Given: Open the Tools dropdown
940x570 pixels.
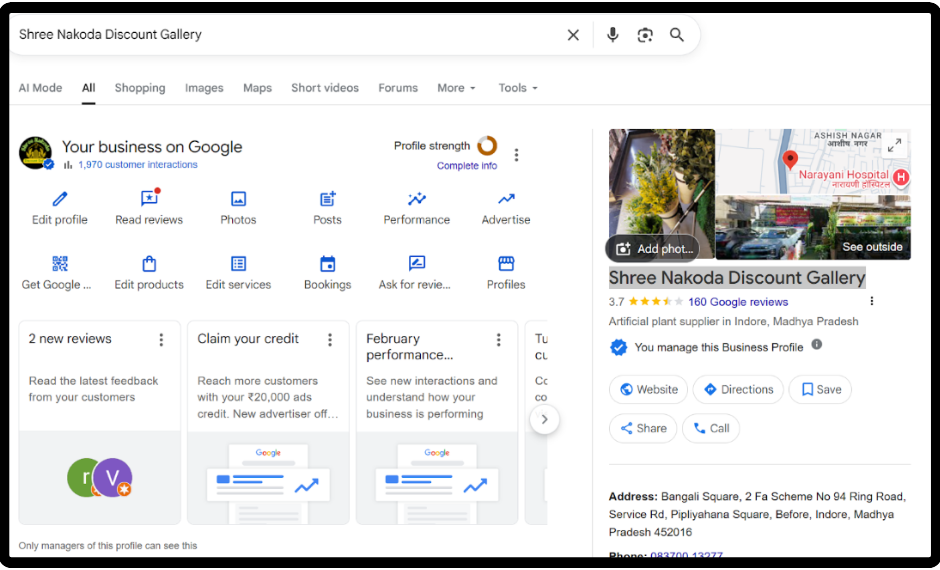Looking at the screenshot, I should coord(518,88).
